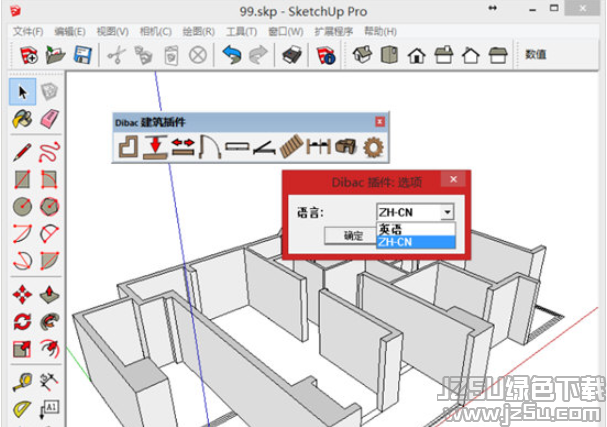
Task: Activate the Offset tool
Action: coord(50,349)
